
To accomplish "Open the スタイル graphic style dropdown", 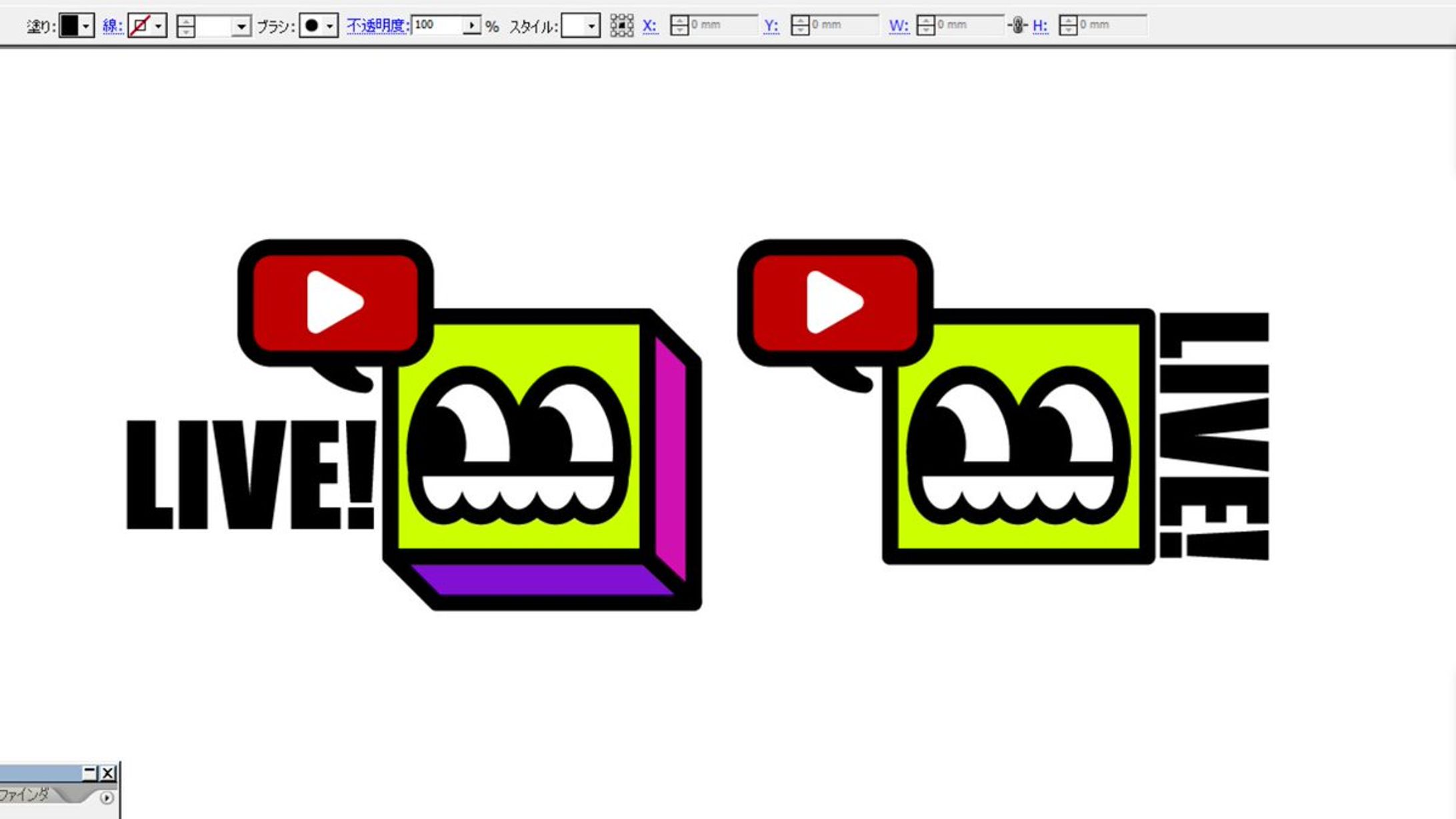I will [x=591, y=26].
